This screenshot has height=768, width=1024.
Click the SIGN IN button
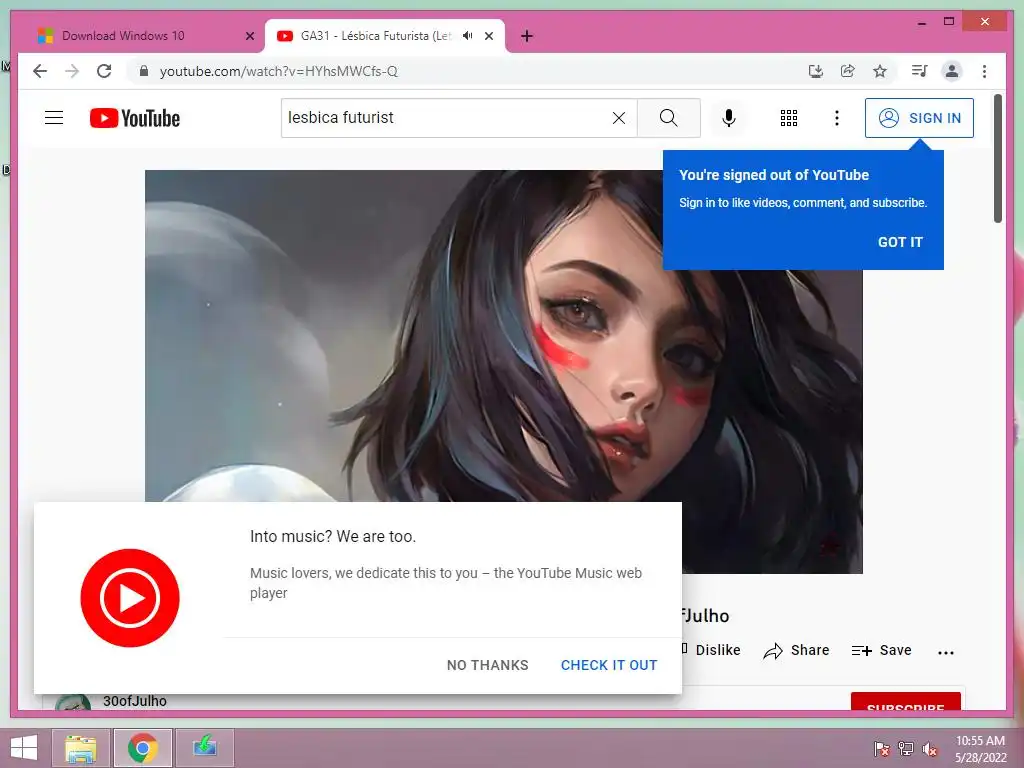click(919, 118)
